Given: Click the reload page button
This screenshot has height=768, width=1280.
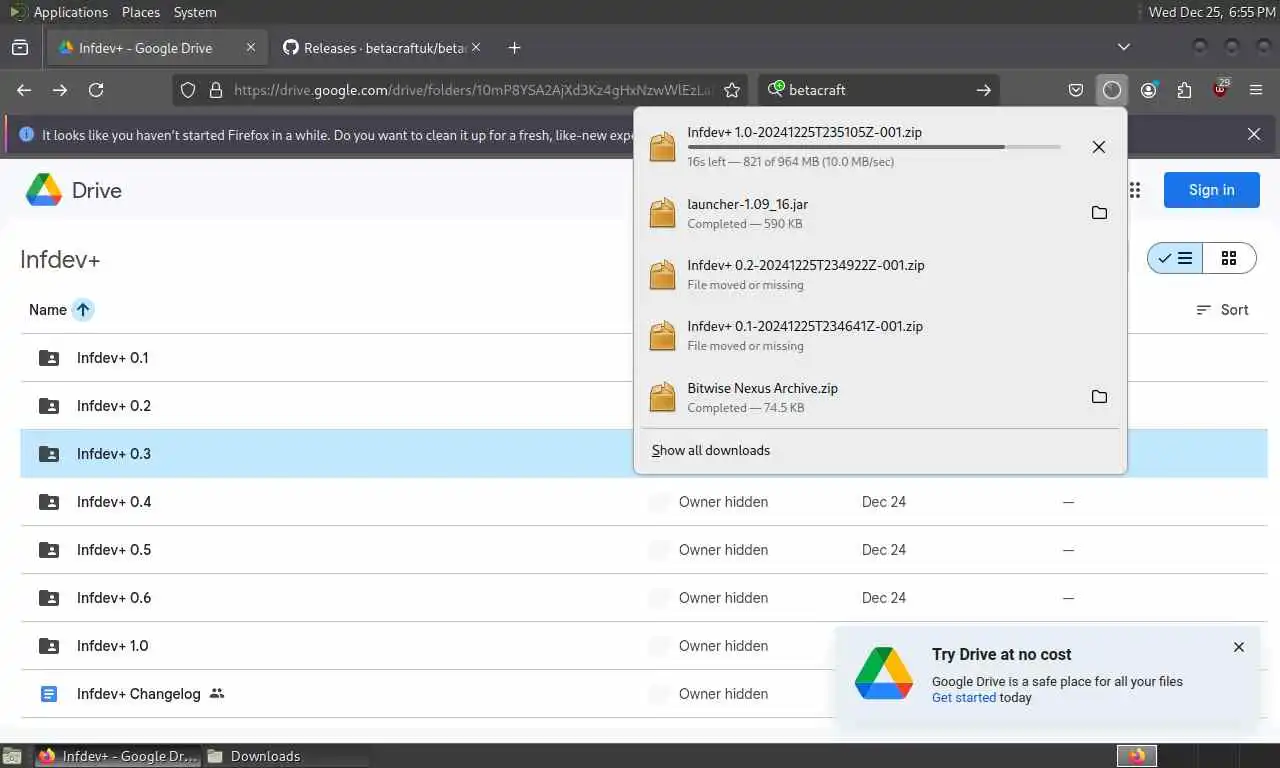Looking at the screenshot, I should [96, 90].
